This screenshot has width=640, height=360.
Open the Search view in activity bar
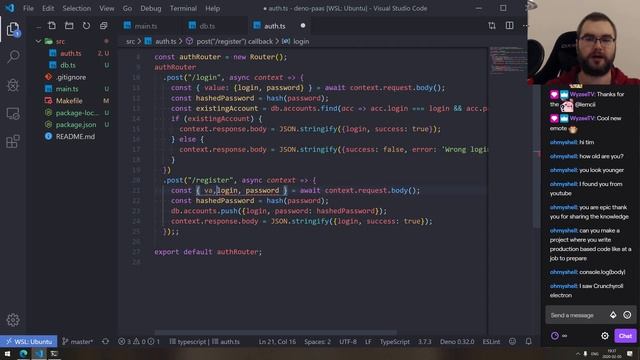click(13, 56)
